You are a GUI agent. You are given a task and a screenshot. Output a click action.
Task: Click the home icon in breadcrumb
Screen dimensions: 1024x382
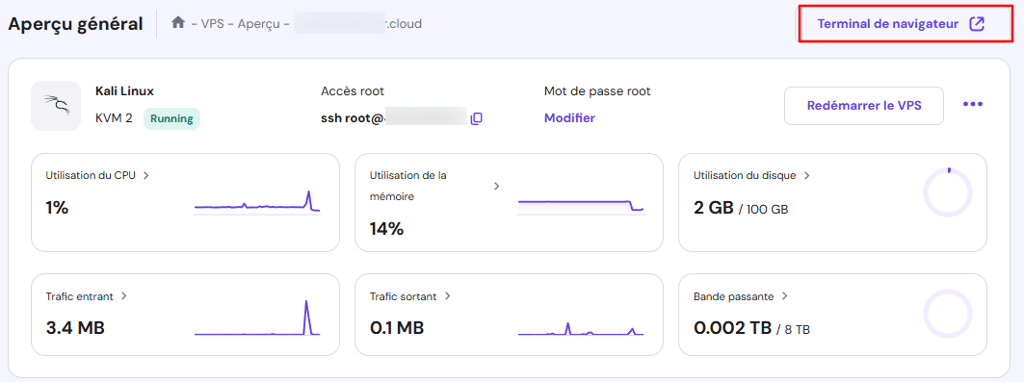(x=178, y=23)
